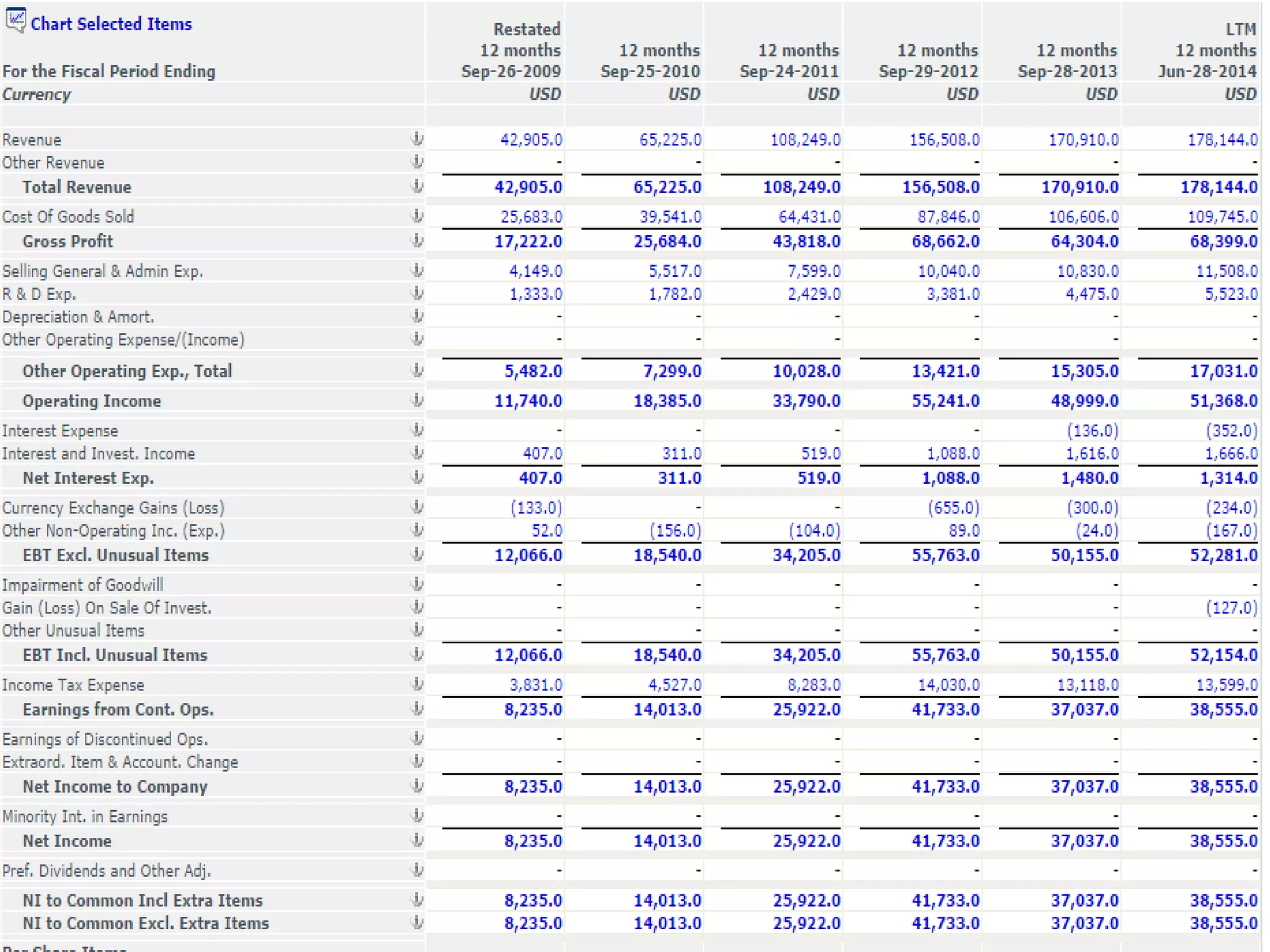Click Sep-28-2013 Interest Expense value (136.0)

tap(1092, 430)
